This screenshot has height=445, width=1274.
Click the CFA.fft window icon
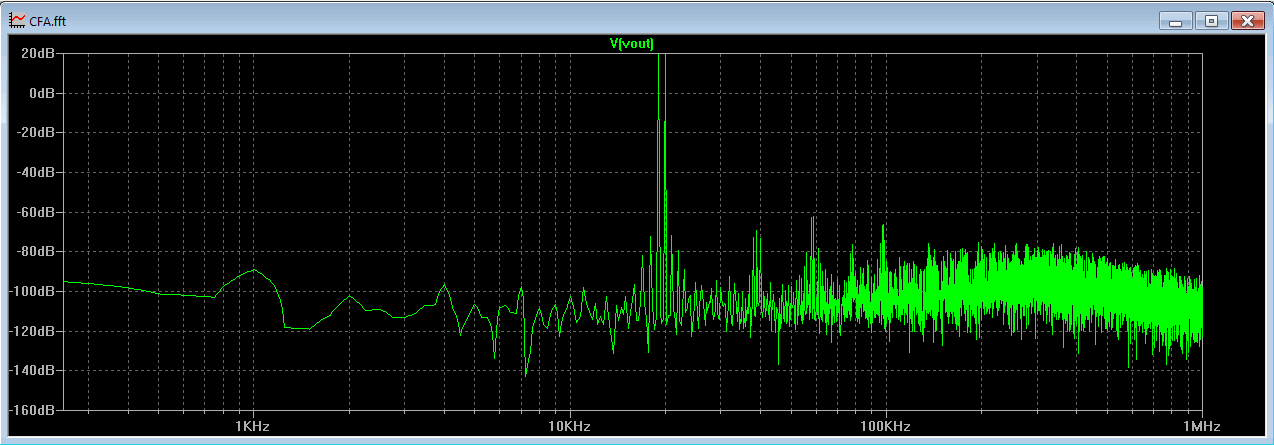coord(17,20)
